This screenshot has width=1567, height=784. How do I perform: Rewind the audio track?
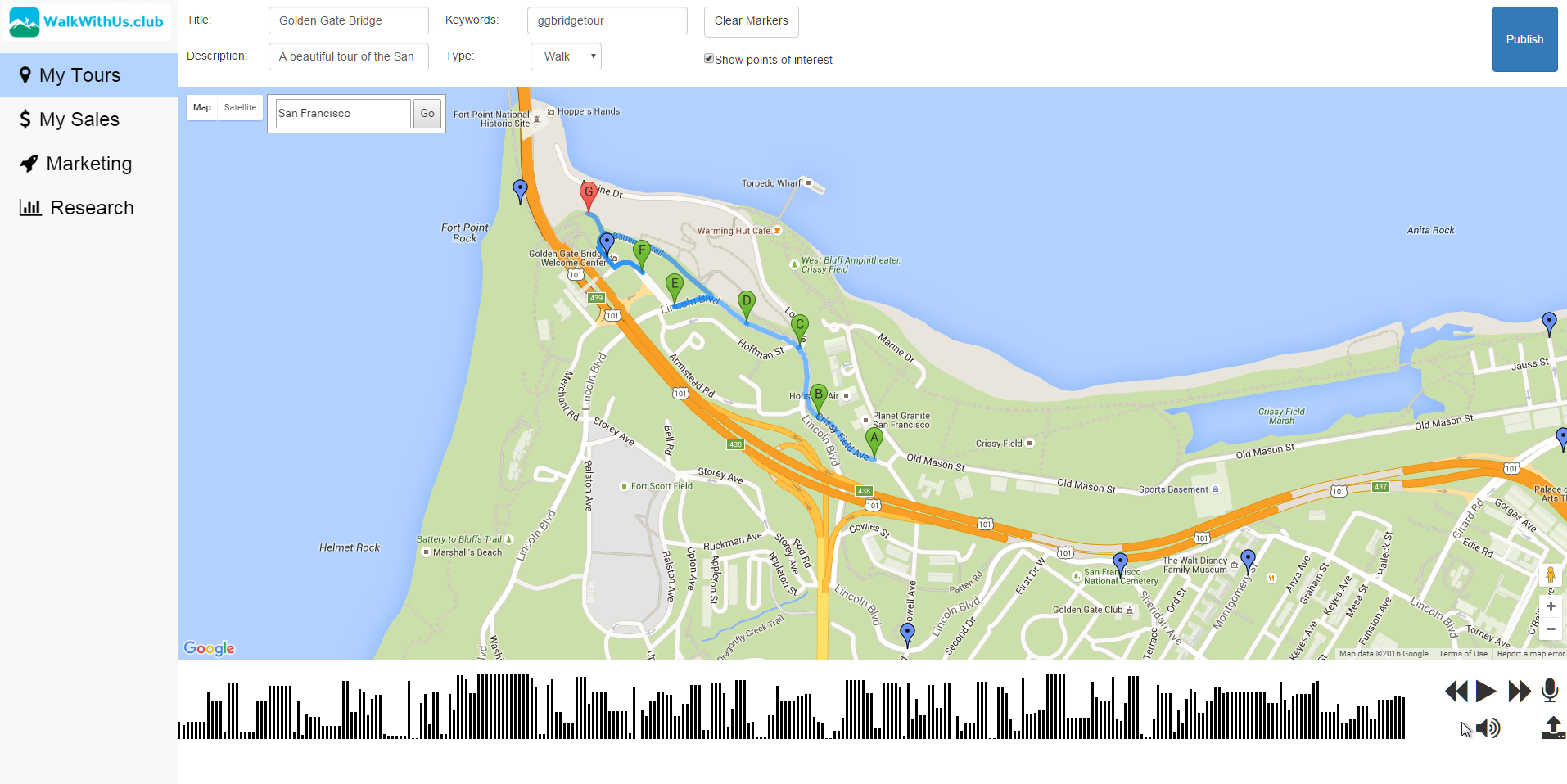click(x=1456, y=692)
